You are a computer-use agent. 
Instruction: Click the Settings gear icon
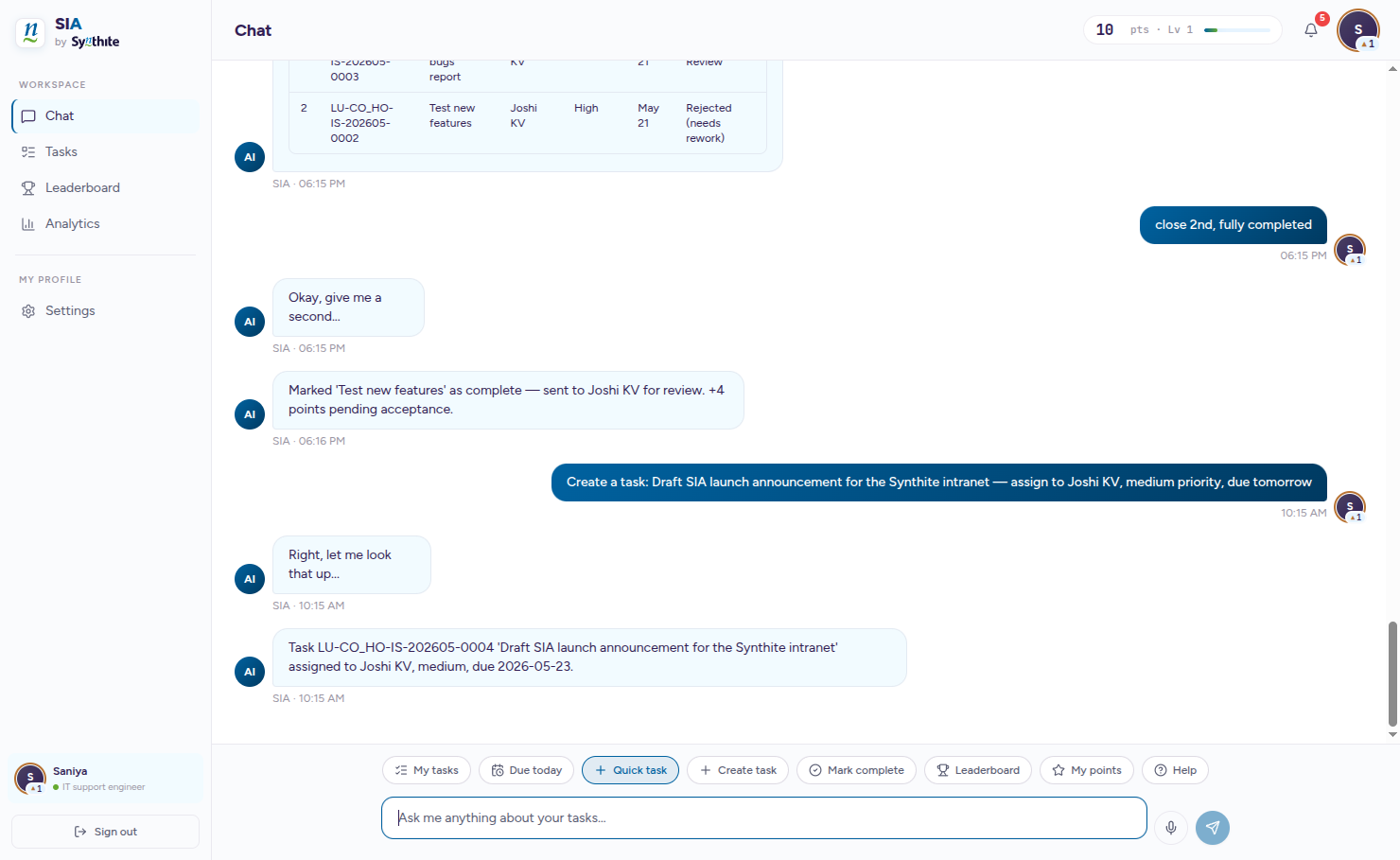pos(28,310)
